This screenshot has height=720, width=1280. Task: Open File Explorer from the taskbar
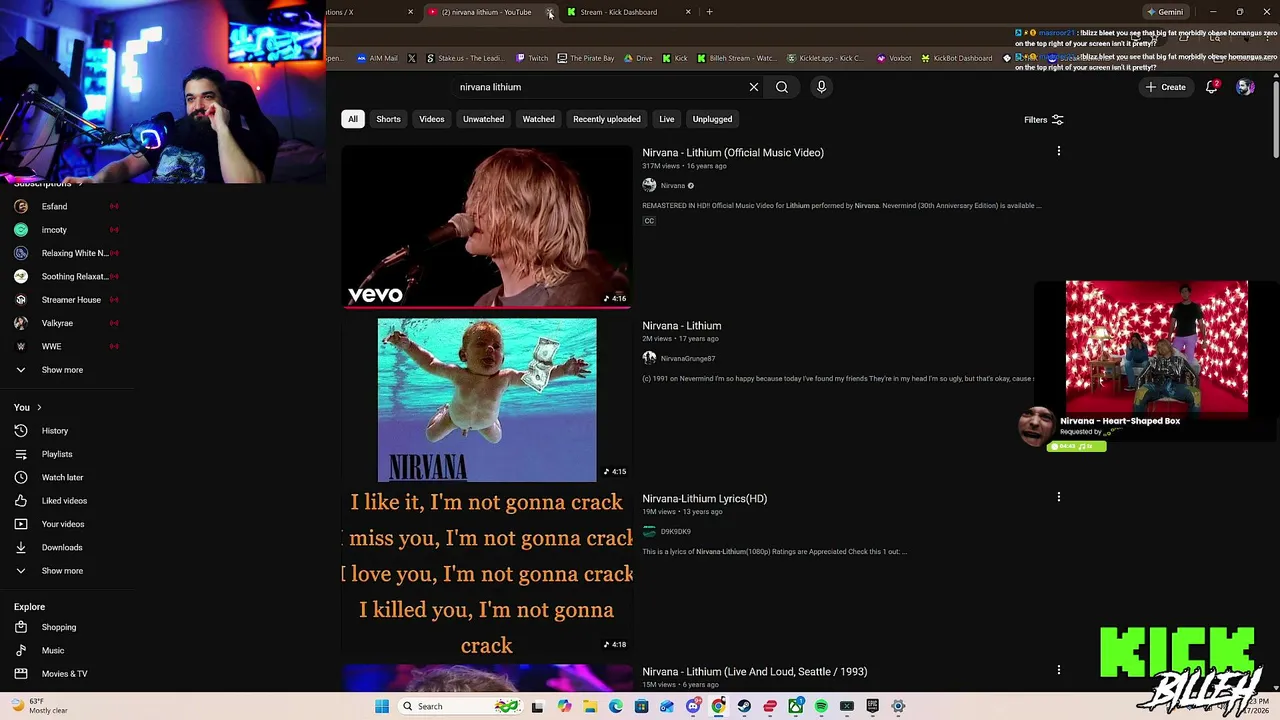point(590,706)
